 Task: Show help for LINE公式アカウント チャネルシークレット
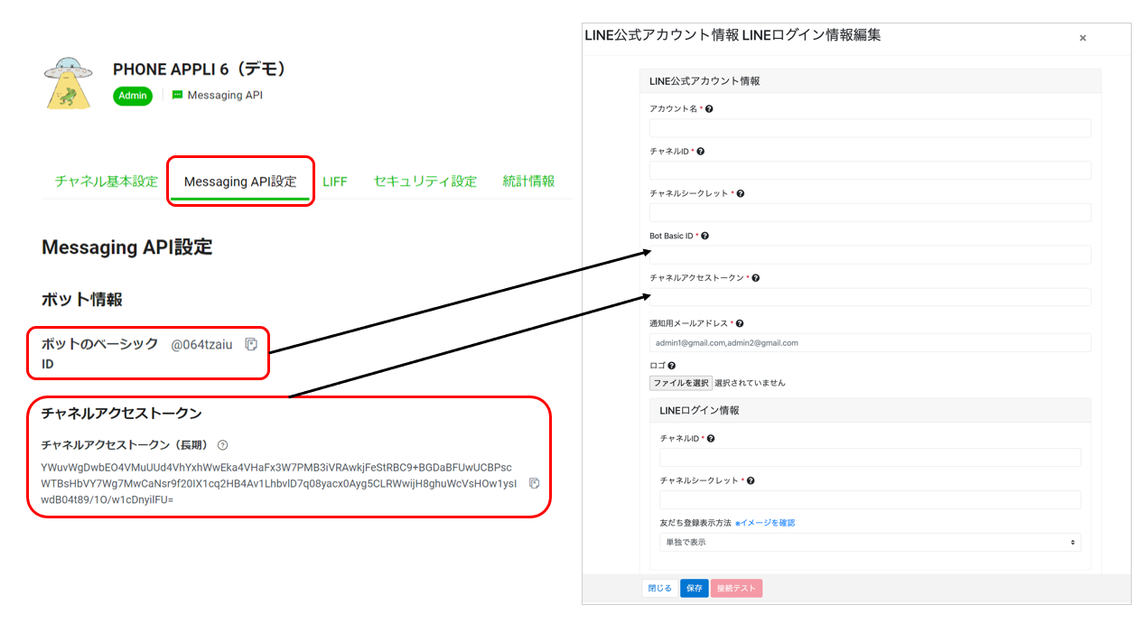tap(740, 194)
